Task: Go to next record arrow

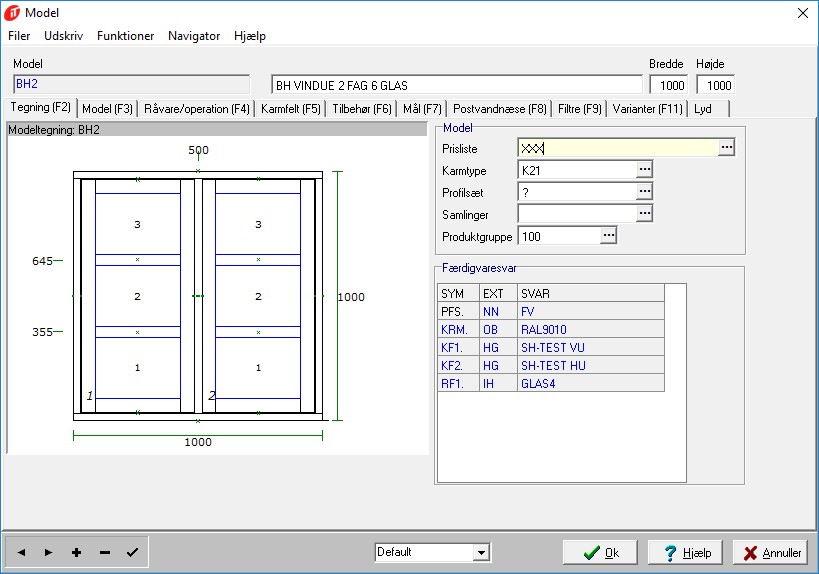Action: [x=49, y=552]
